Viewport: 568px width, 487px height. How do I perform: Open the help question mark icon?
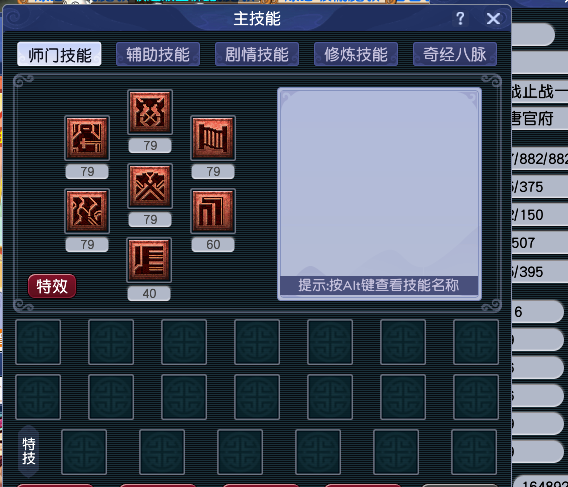[460, 18]
